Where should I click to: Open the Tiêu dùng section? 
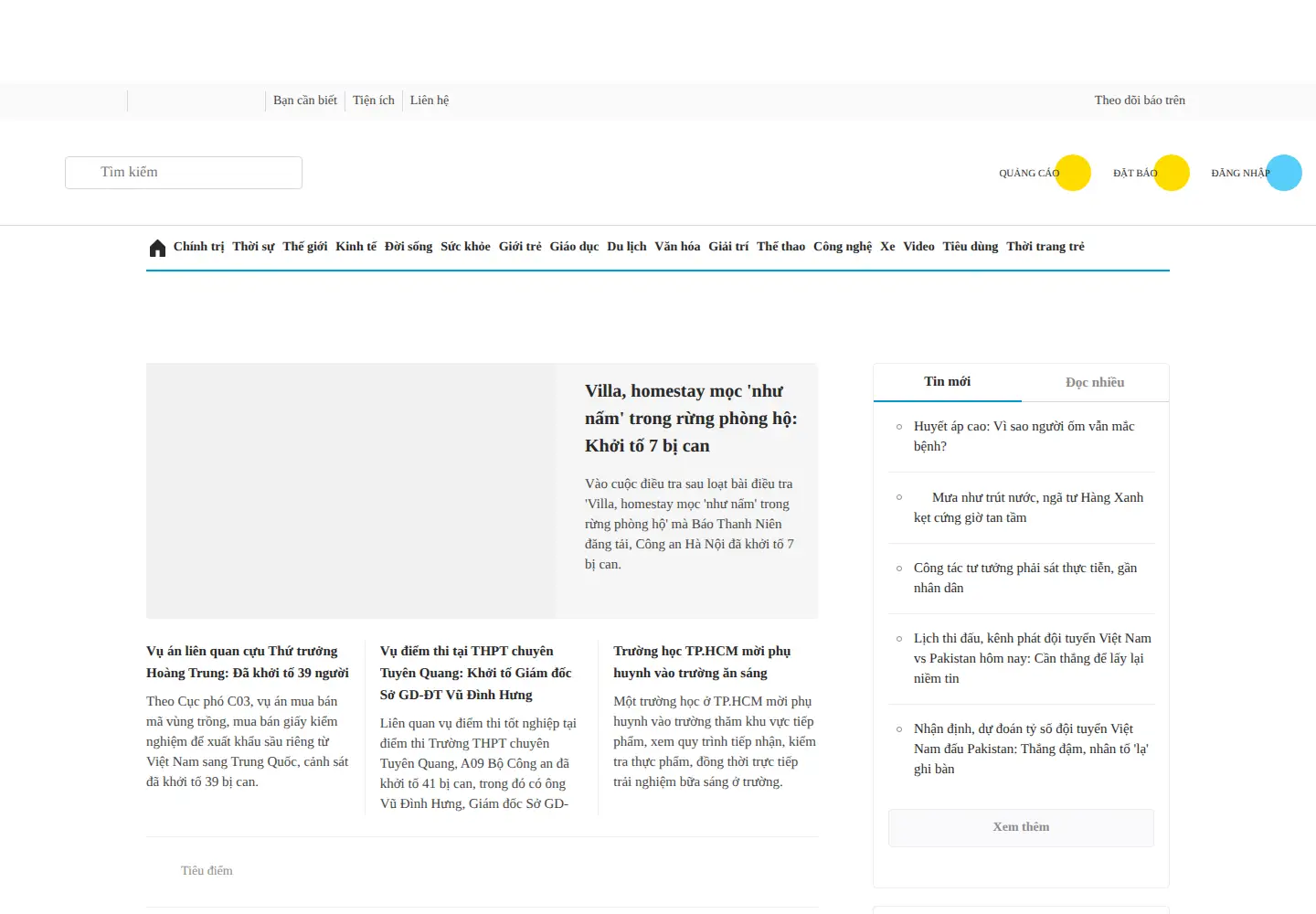(x=971, y=247)
